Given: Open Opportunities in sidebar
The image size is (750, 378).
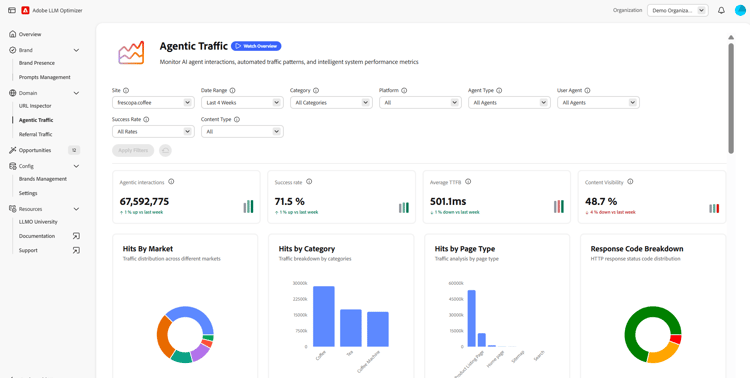Looking at the screenshot, I should pyautogui.click(x=35, y=150).
